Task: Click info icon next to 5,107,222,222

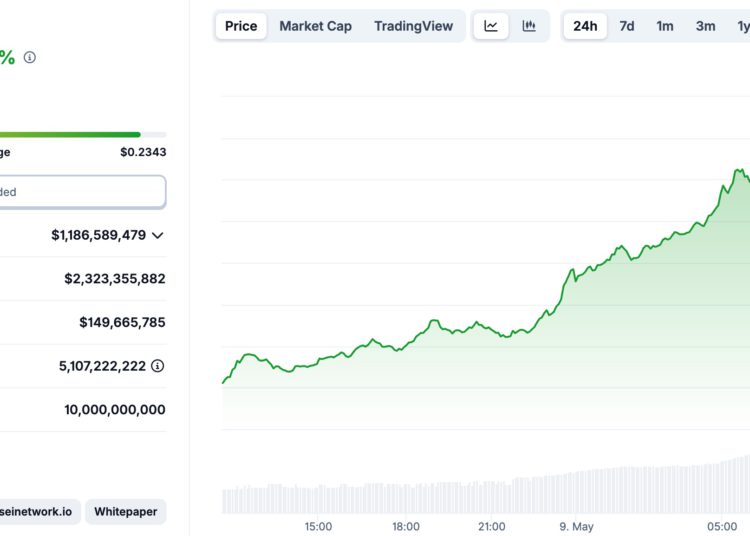Action: [x=158, y=366]
